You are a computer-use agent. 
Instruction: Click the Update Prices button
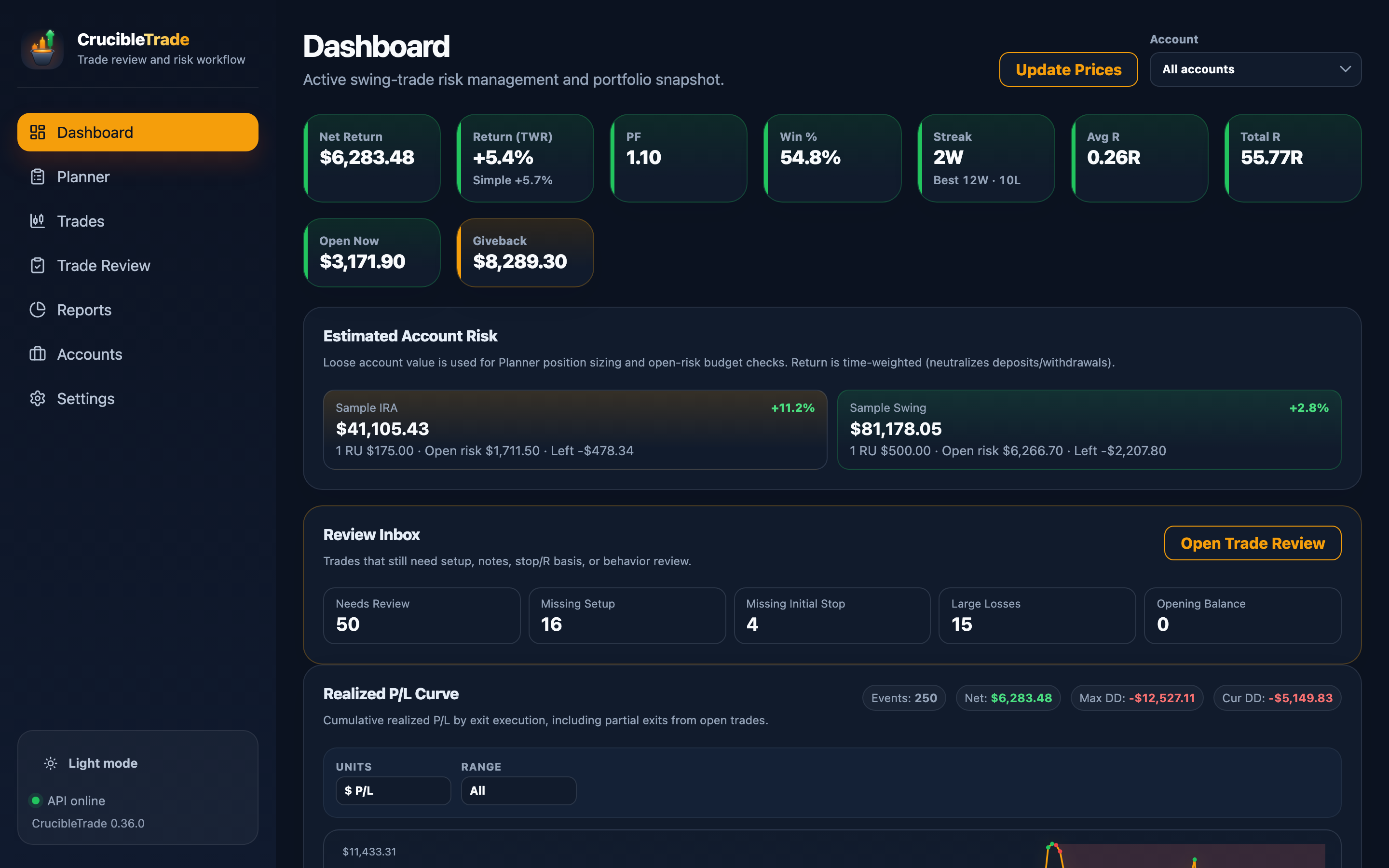click(1068, 69)
